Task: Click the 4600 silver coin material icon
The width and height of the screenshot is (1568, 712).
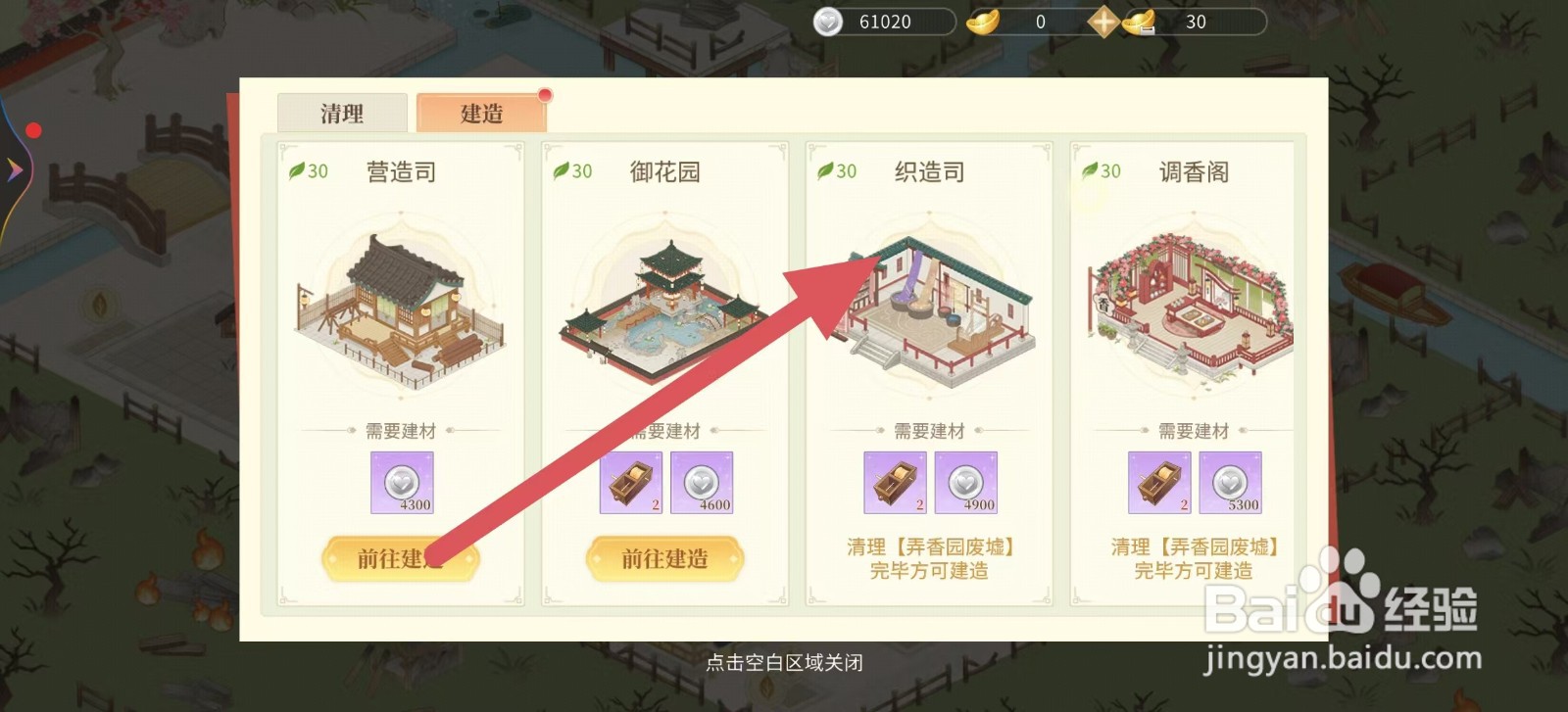Action: (x=702, y=483)
